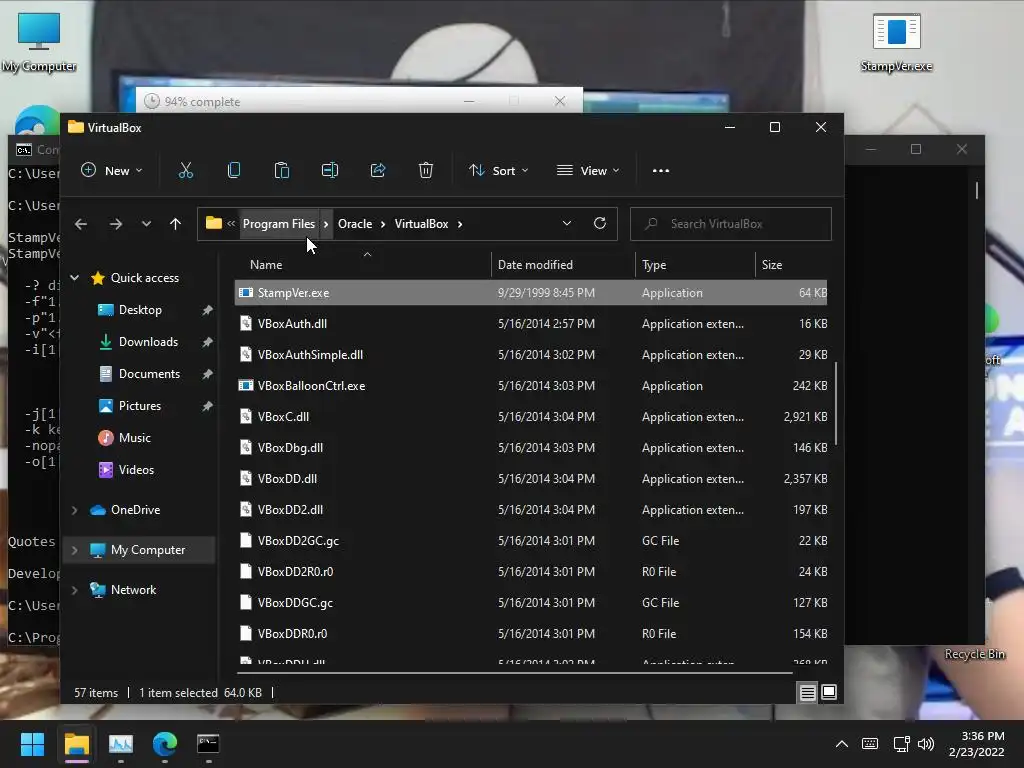Collapse the Quick access tree node

[x=74, y=278]
